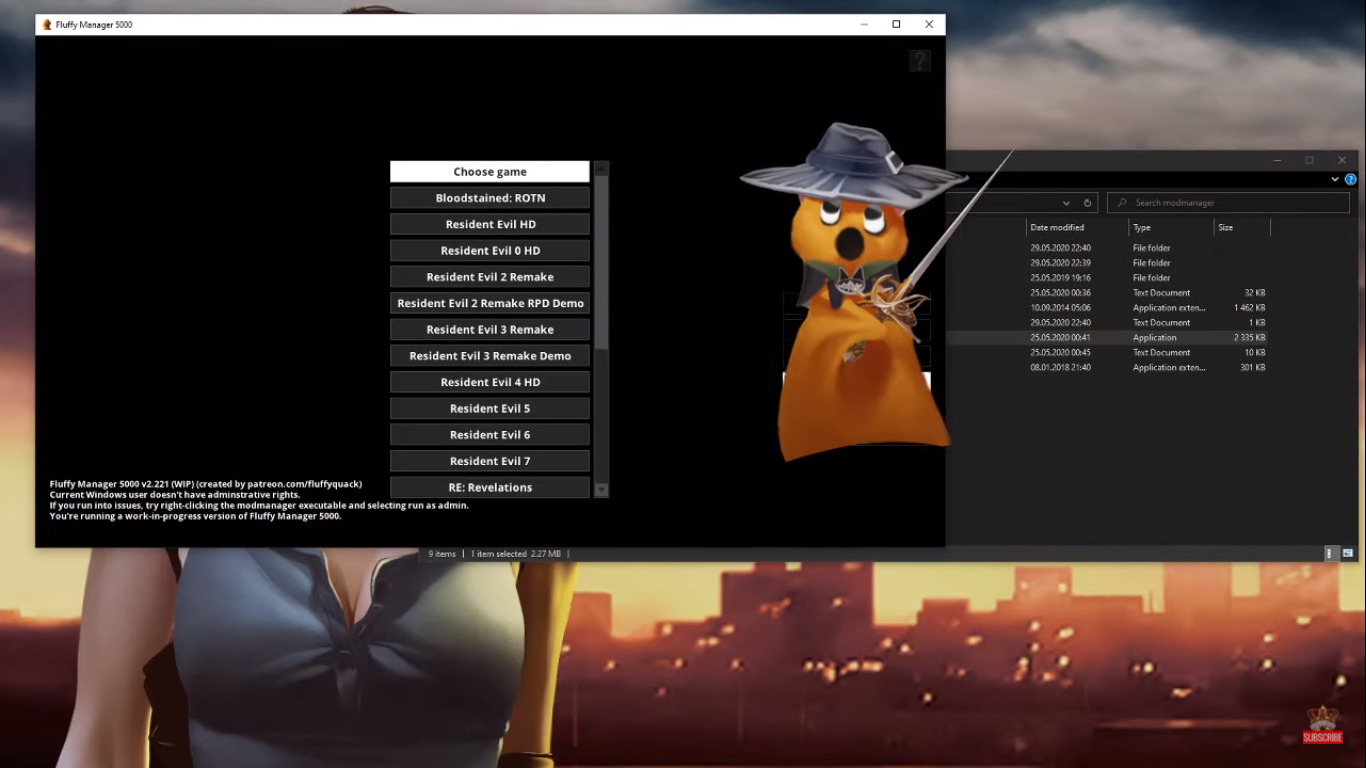Click the game list scrollbar down arrow
1366x768 pixels.
click(x=601, y=490)
